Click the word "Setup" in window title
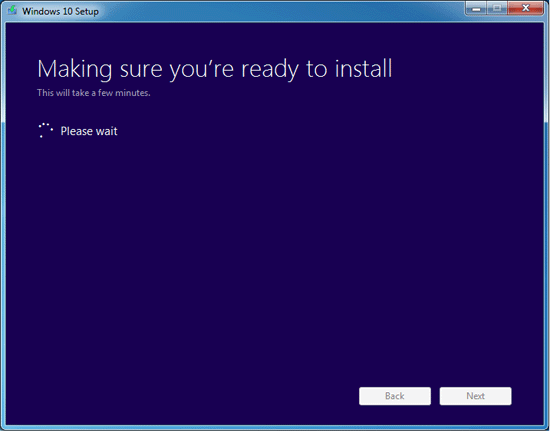Image resolution: width=550 pixels, height=433 pixels. 87,12
